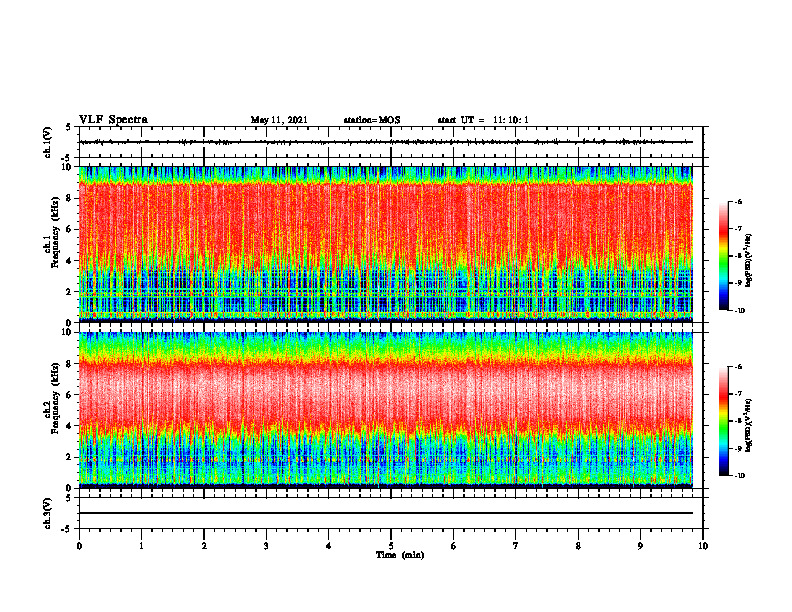Click the "6" tick on the time axis
This screenshot has height=612, width=792.
pyautogui.click(x=454, y=546)
